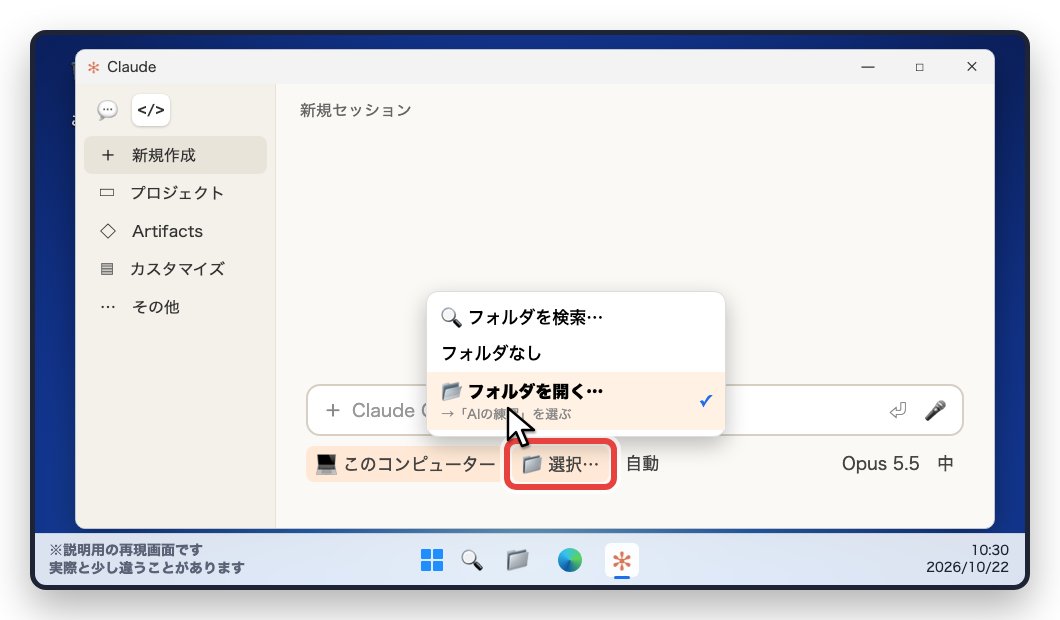Activate the microphone voice input icon
This screenshot has width=1060, height=620.
pyautogui.click(x=935, y=410)
